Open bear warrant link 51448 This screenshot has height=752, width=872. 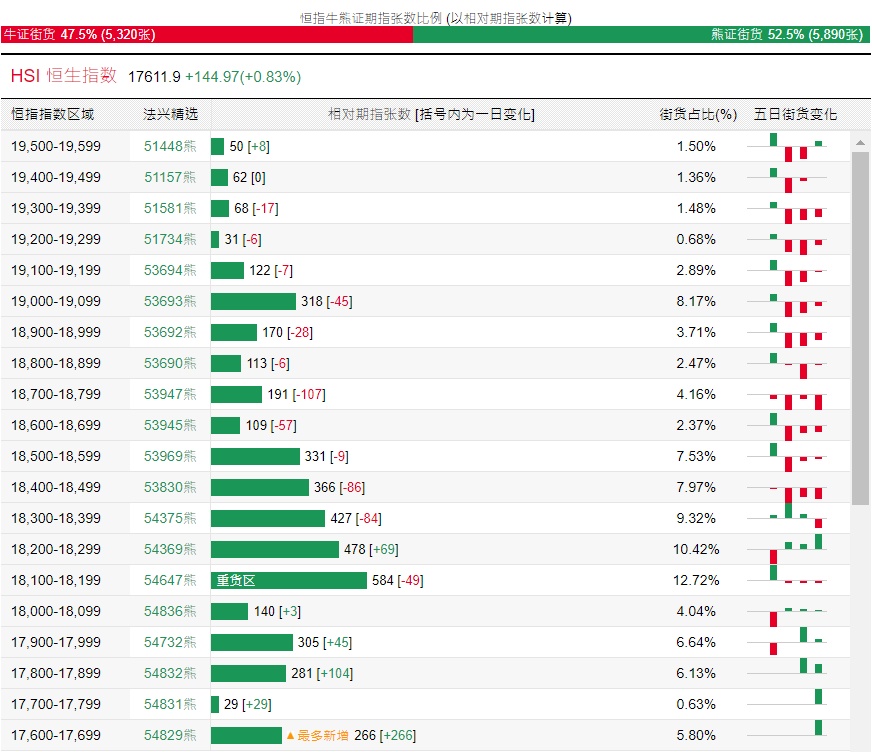(x=170, y=146)
